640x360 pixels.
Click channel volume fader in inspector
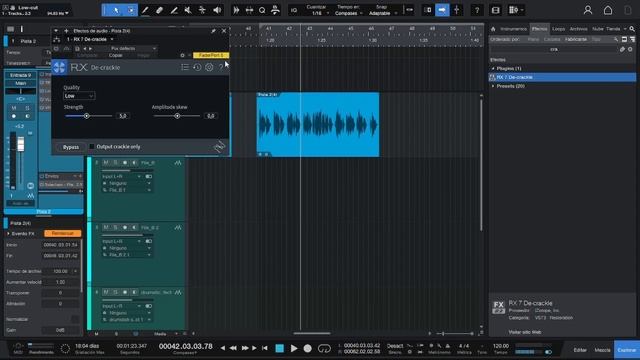pyautogui.click(x=20, y=144)
